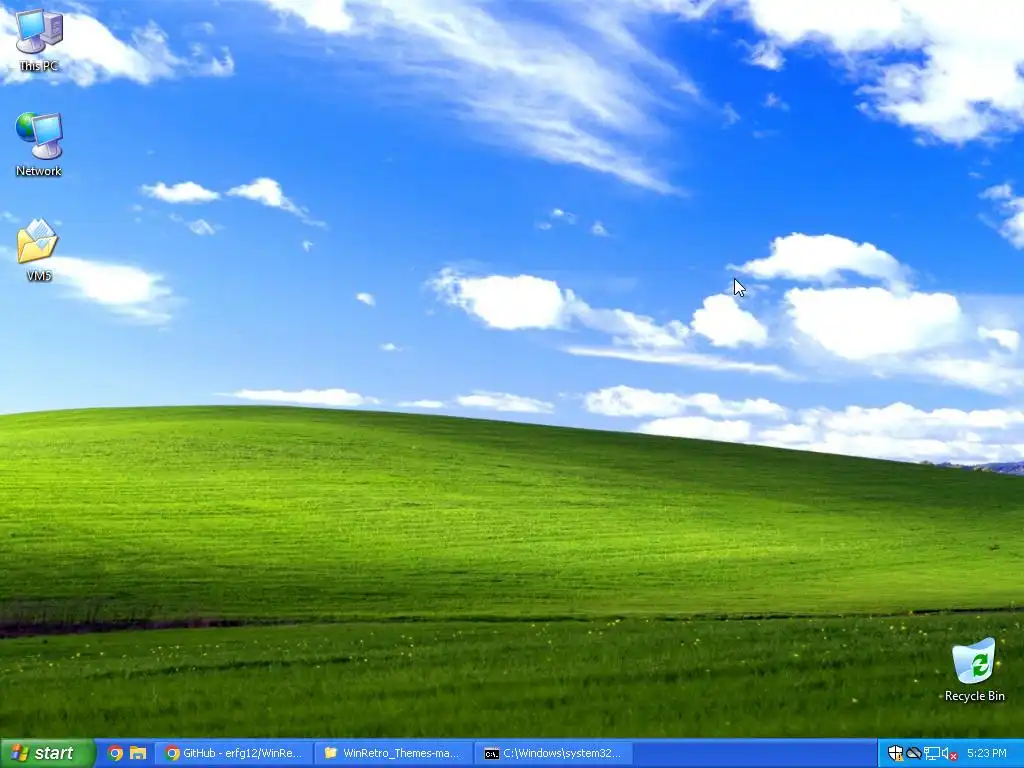Viewport: 1024px width, 768px height.
Task: Open network connection tray icon
Action: [931, 754]
